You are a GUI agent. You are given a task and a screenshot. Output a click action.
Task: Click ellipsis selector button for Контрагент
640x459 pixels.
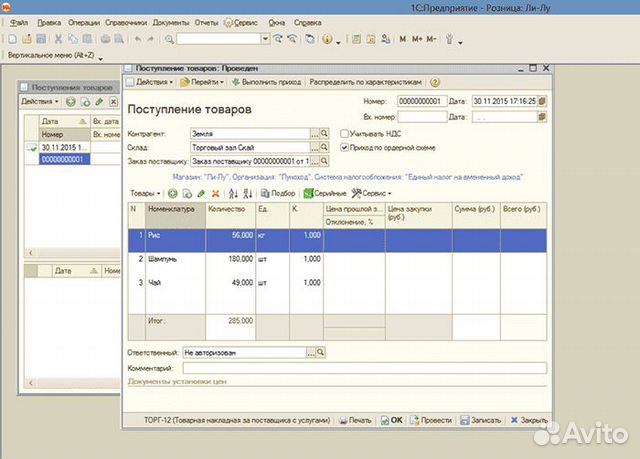(315, 134)
